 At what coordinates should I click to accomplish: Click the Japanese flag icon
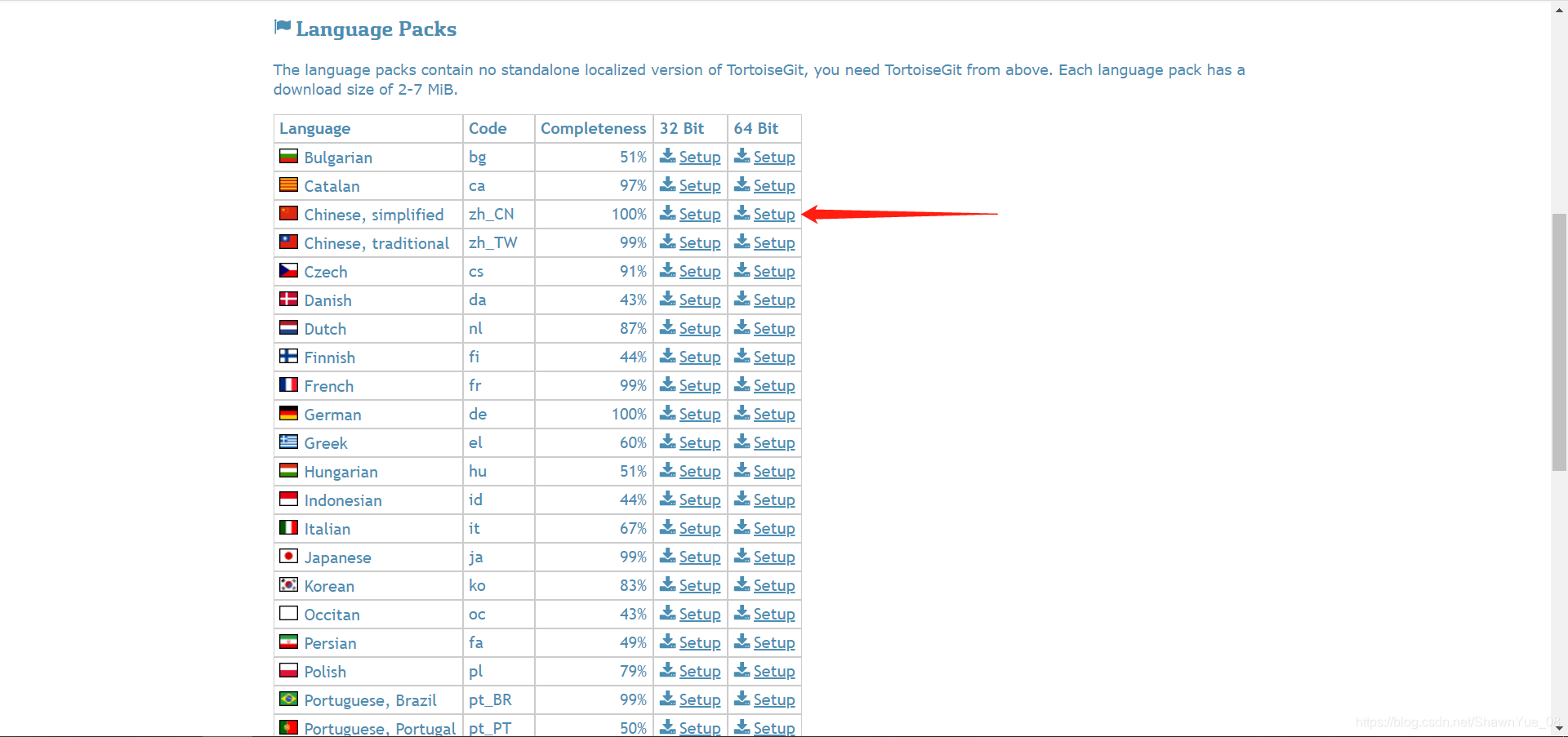point(288,556)
